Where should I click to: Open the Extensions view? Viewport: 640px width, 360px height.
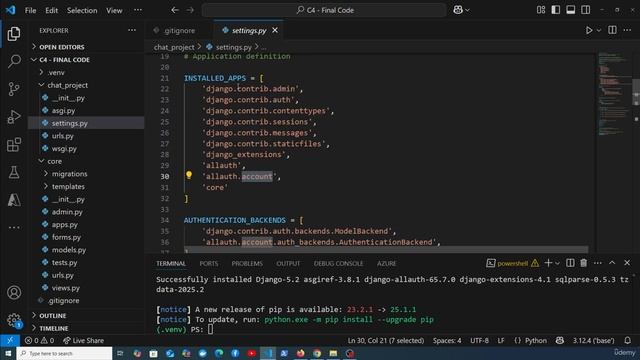pyautogui.click(x=13, y=144)
